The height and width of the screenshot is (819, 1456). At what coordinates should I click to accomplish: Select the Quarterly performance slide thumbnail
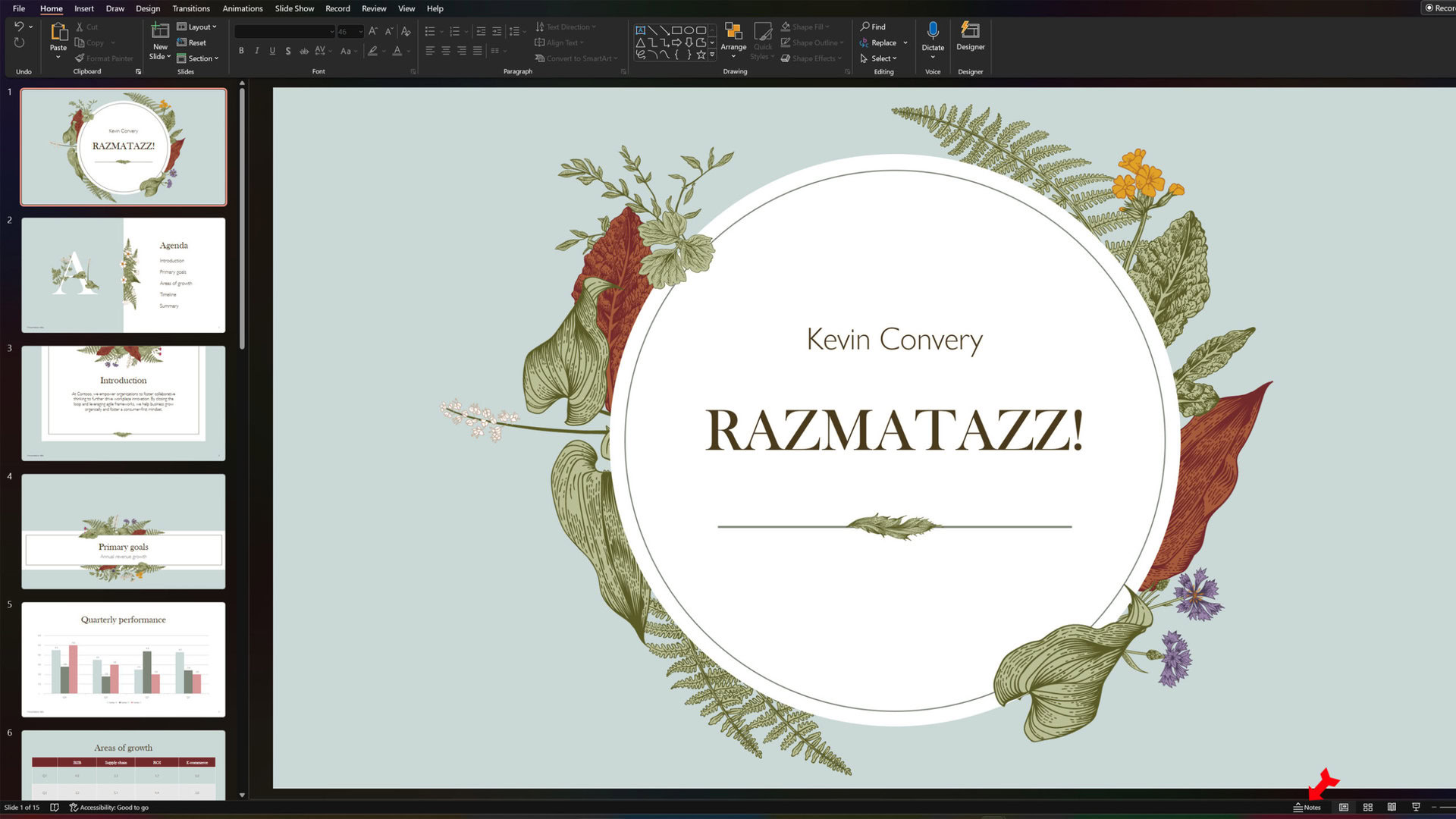pos(124,659)
